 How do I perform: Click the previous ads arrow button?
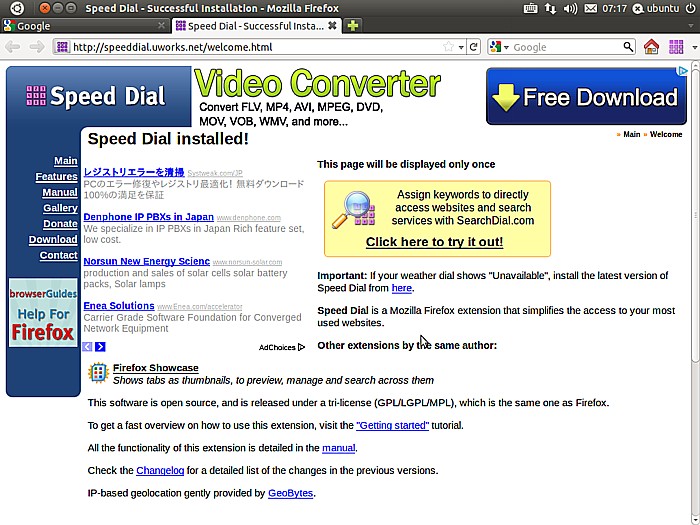click(x=88, y=346)
